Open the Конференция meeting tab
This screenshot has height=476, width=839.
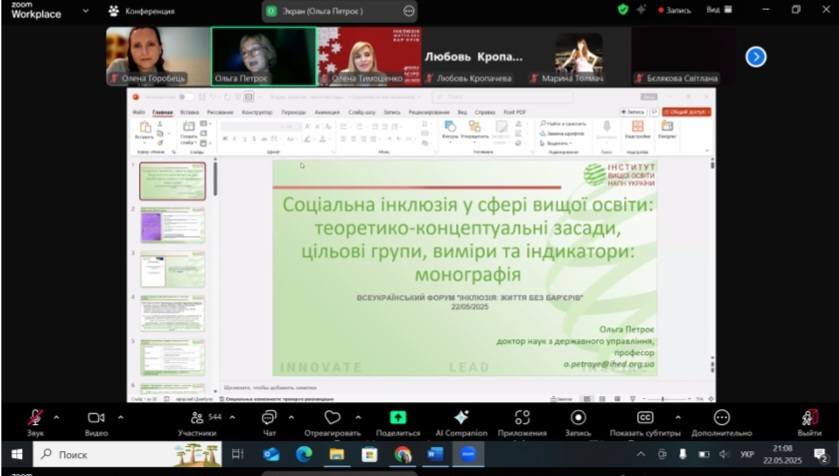click(x=142, y=11)
